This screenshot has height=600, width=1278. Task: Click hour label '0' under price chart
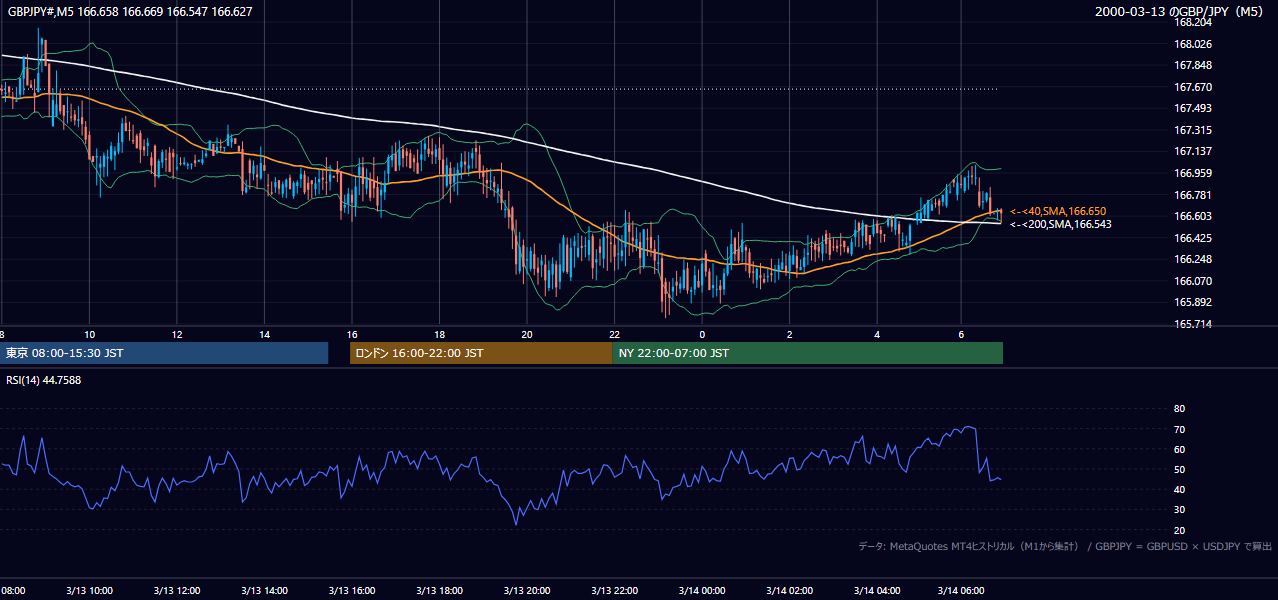702,334
